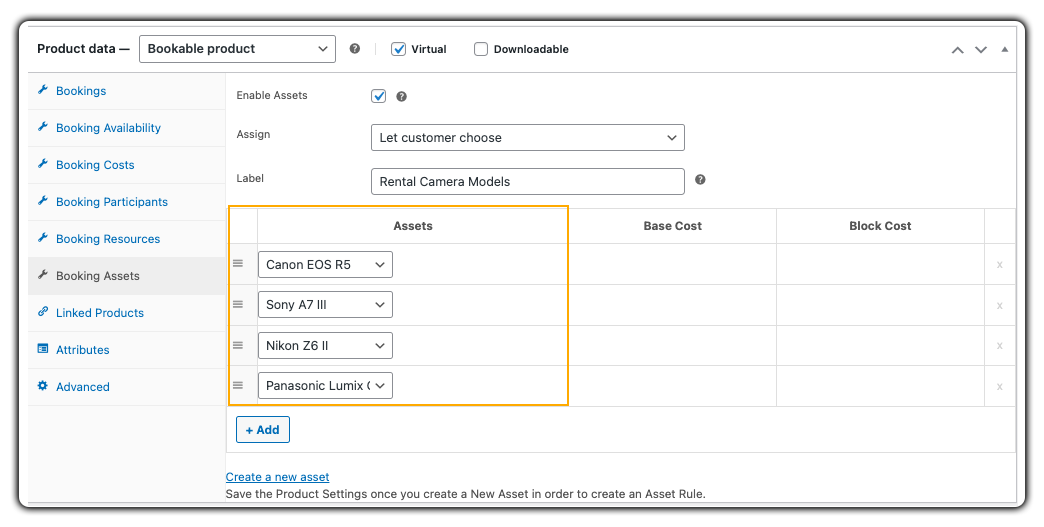The image size is (1044, 527).
Task: Click the Create a new asset link
Action: (277, 477)
